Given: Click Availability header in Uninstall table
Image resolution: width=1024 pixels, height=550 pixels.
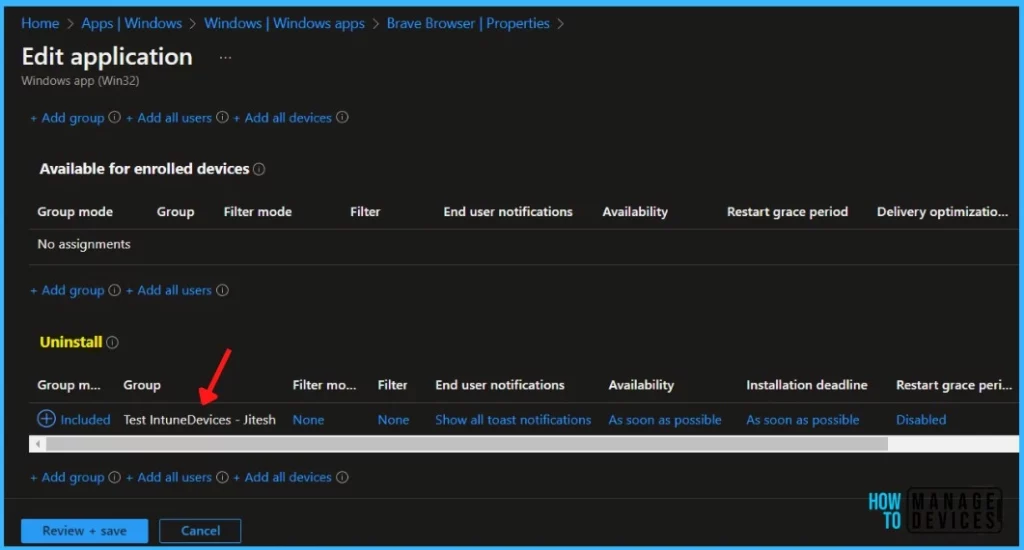Looking at the screenshot, I should point(641,385).
